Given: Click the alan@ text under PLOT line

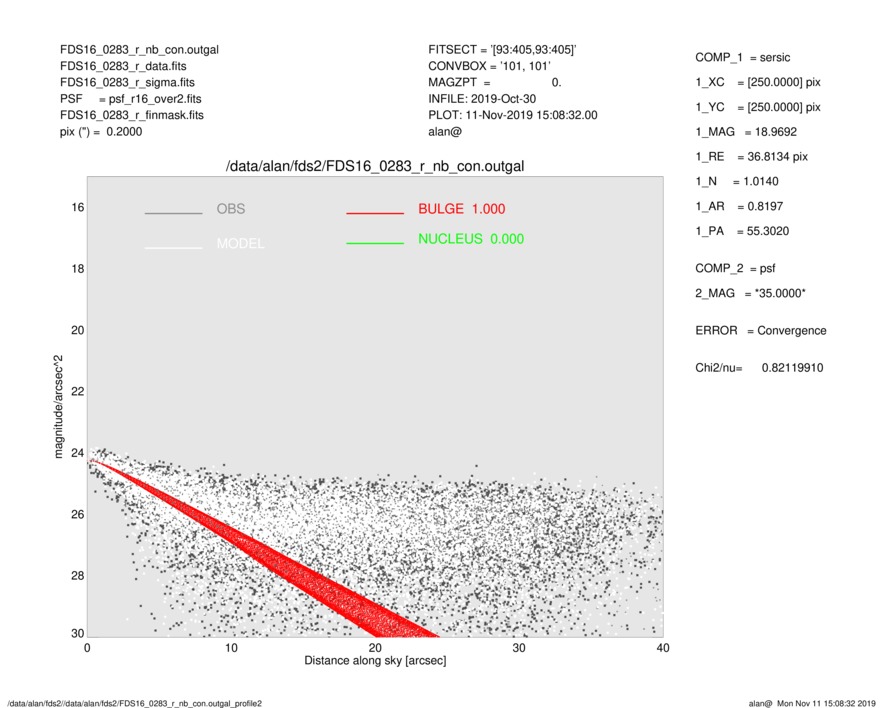Looking at the screenshot, I should click(445, 132).
